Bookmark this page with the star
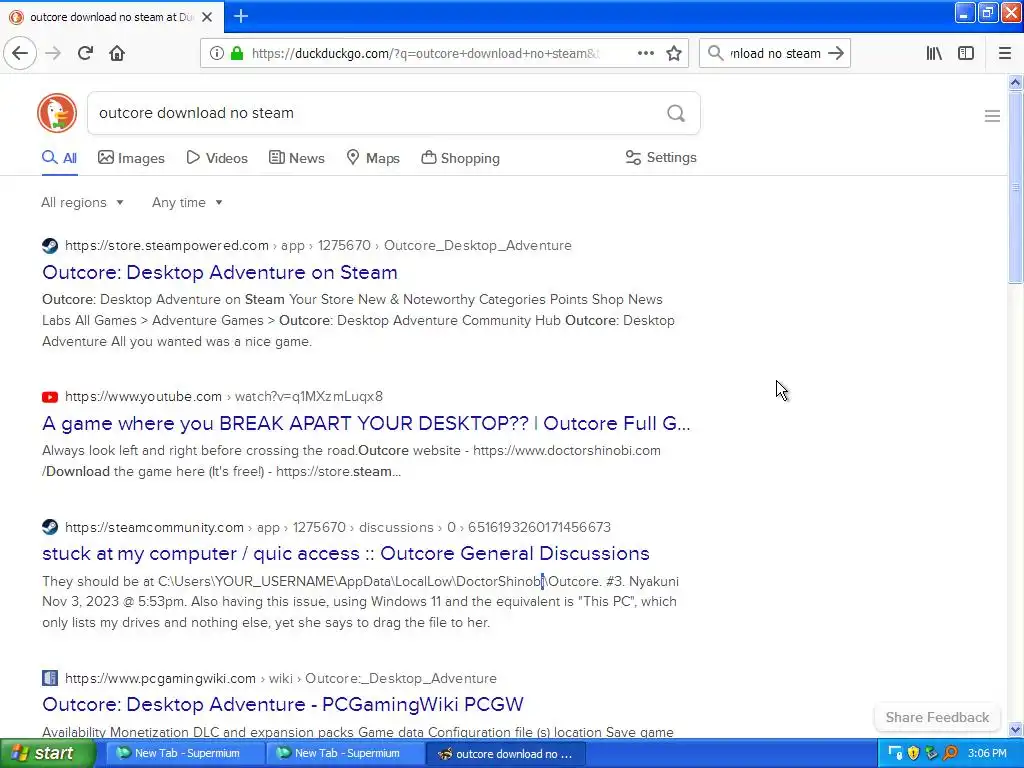The image size is (1024, 768). pyautogui.click(x=674, y=53)
